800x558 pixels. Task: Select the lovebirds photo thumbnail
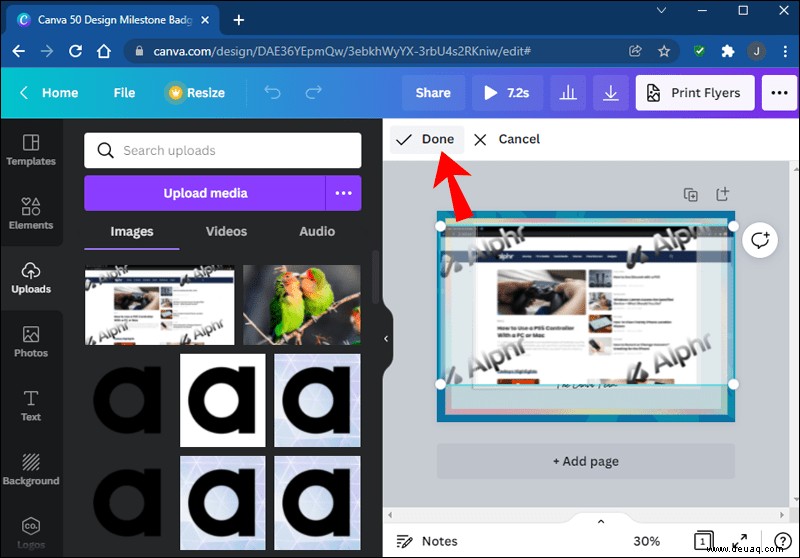tap(302, 305)
